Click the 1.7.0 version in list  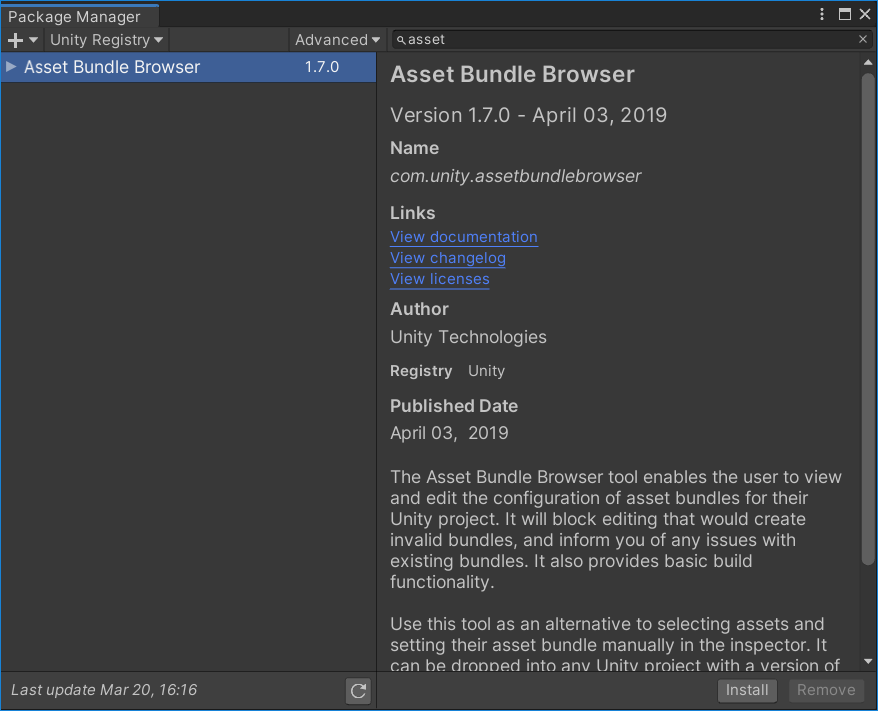point(322,67)
